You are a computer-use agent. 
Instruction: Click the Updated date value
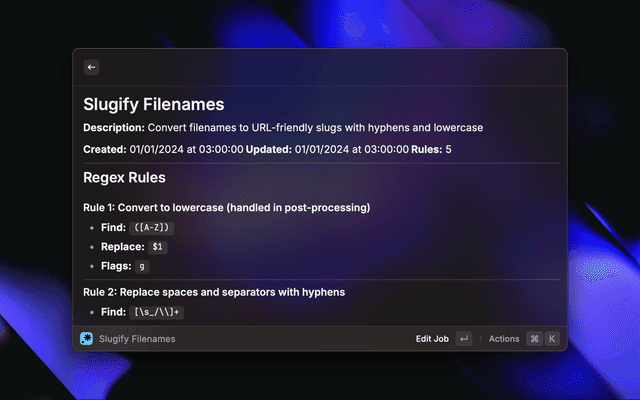pos(351,149)
